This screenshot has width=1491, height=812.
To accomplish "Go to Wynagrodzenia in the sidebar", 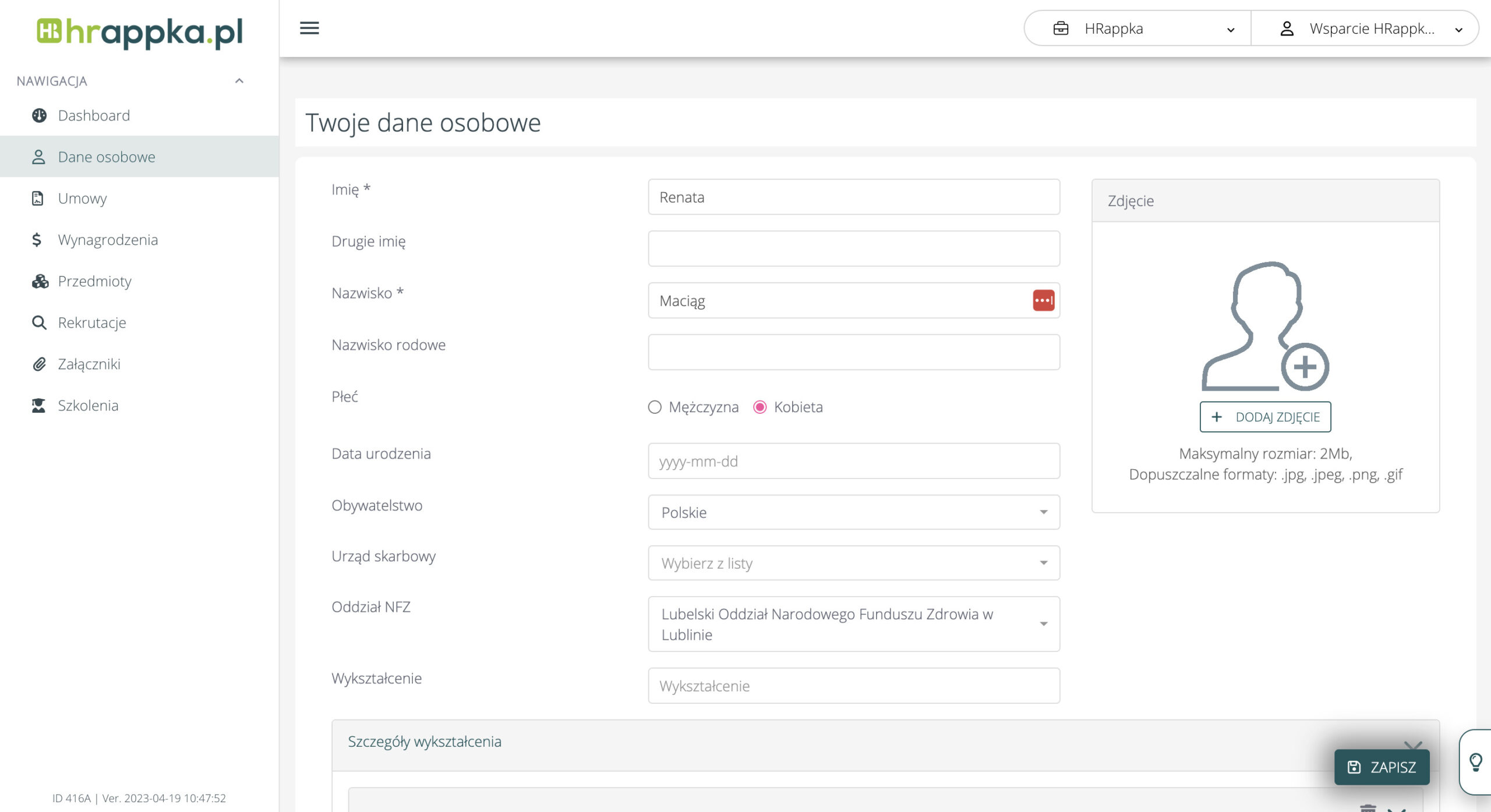I will [x=108, y=240].
